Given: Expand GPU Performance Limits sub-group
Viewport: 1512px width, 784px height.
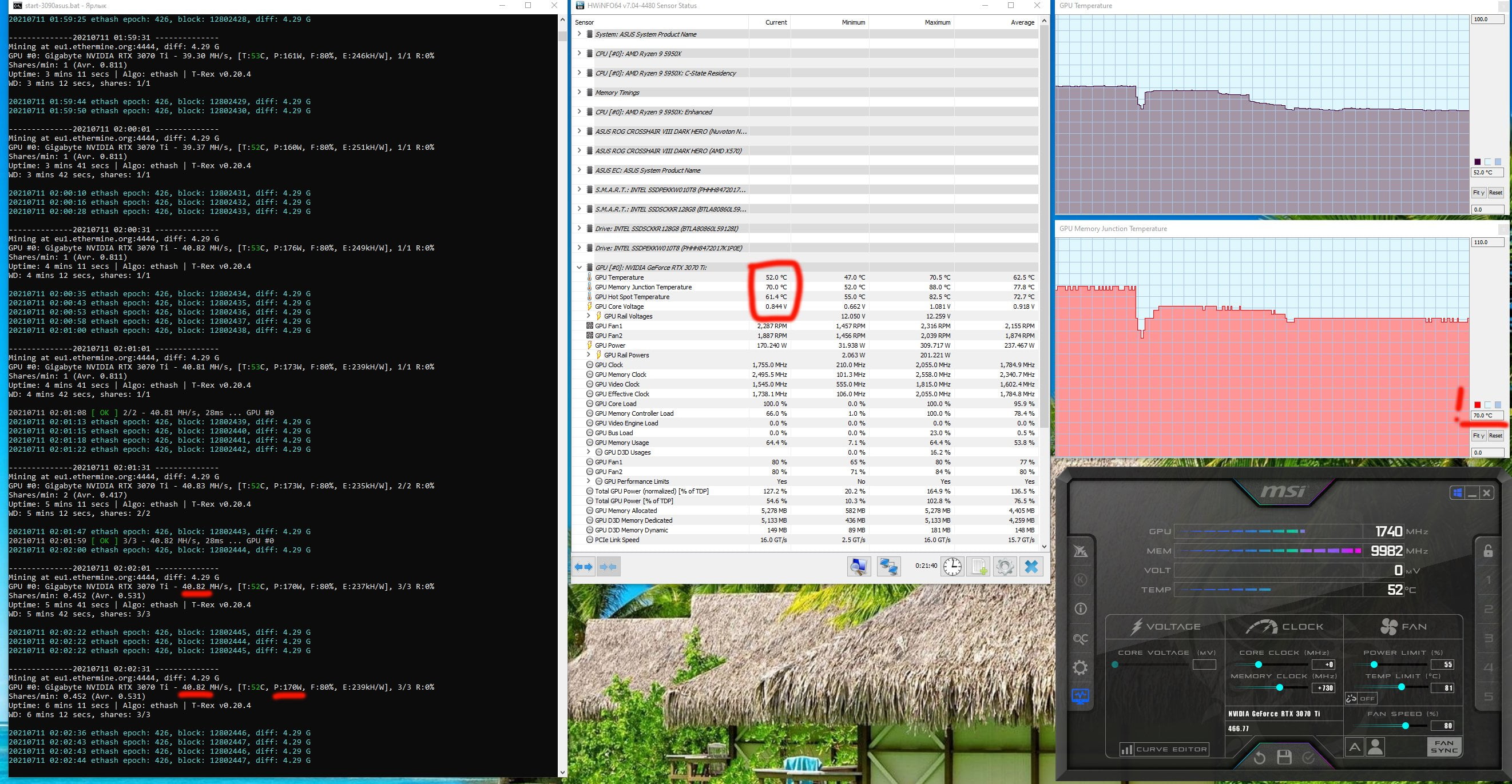Looking at the screenshot, I should 589,481.
